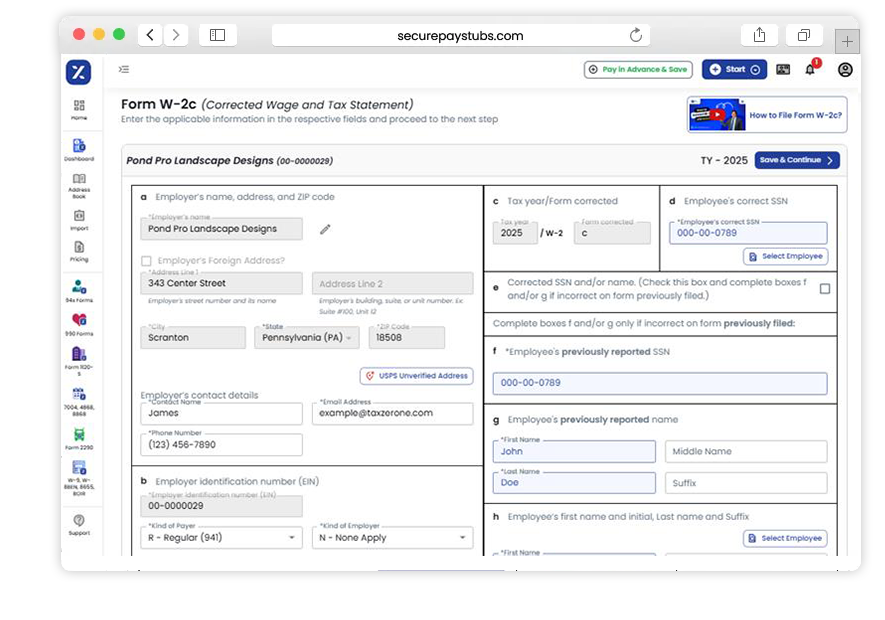Expand the State dropdown showing Pennsylvania

[x=306, y=338]
